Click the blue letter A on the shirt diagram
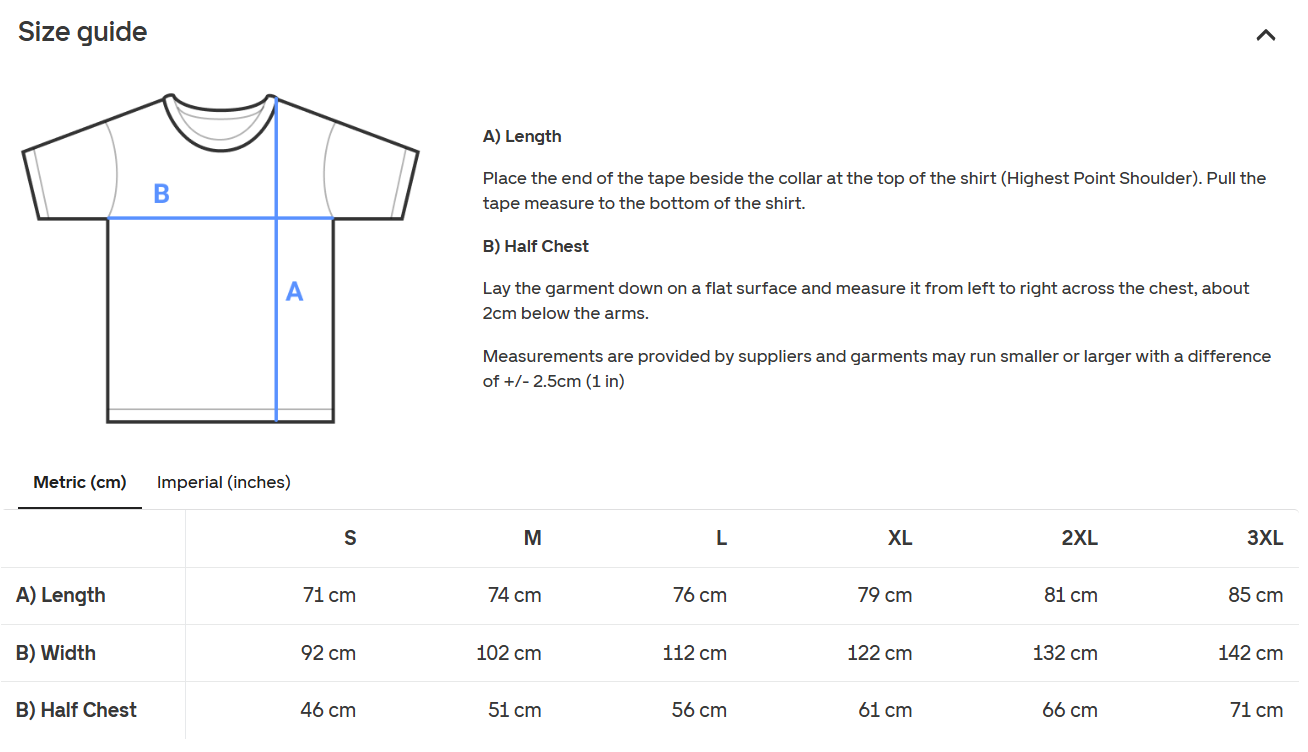1308x752 pixels. coord(294,292)
